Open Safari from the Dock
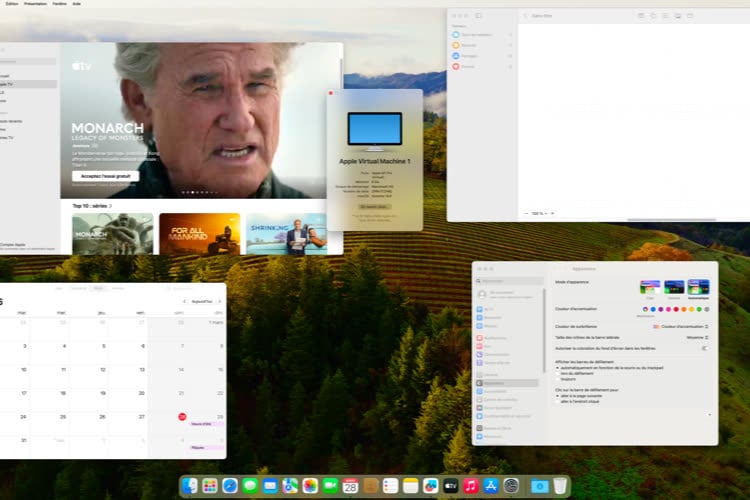 click(230, 486)
